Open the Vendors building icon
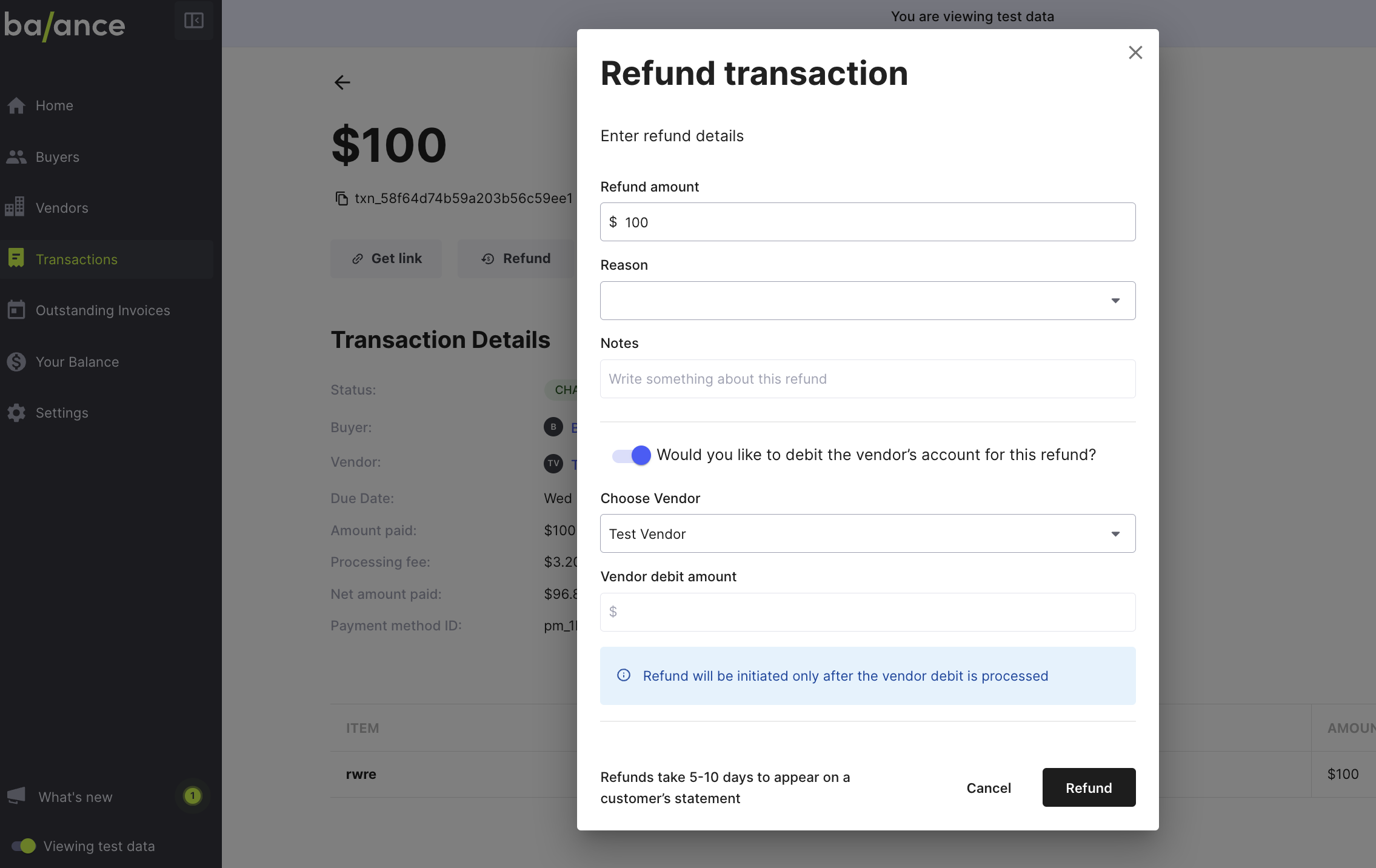 [15, 207]
